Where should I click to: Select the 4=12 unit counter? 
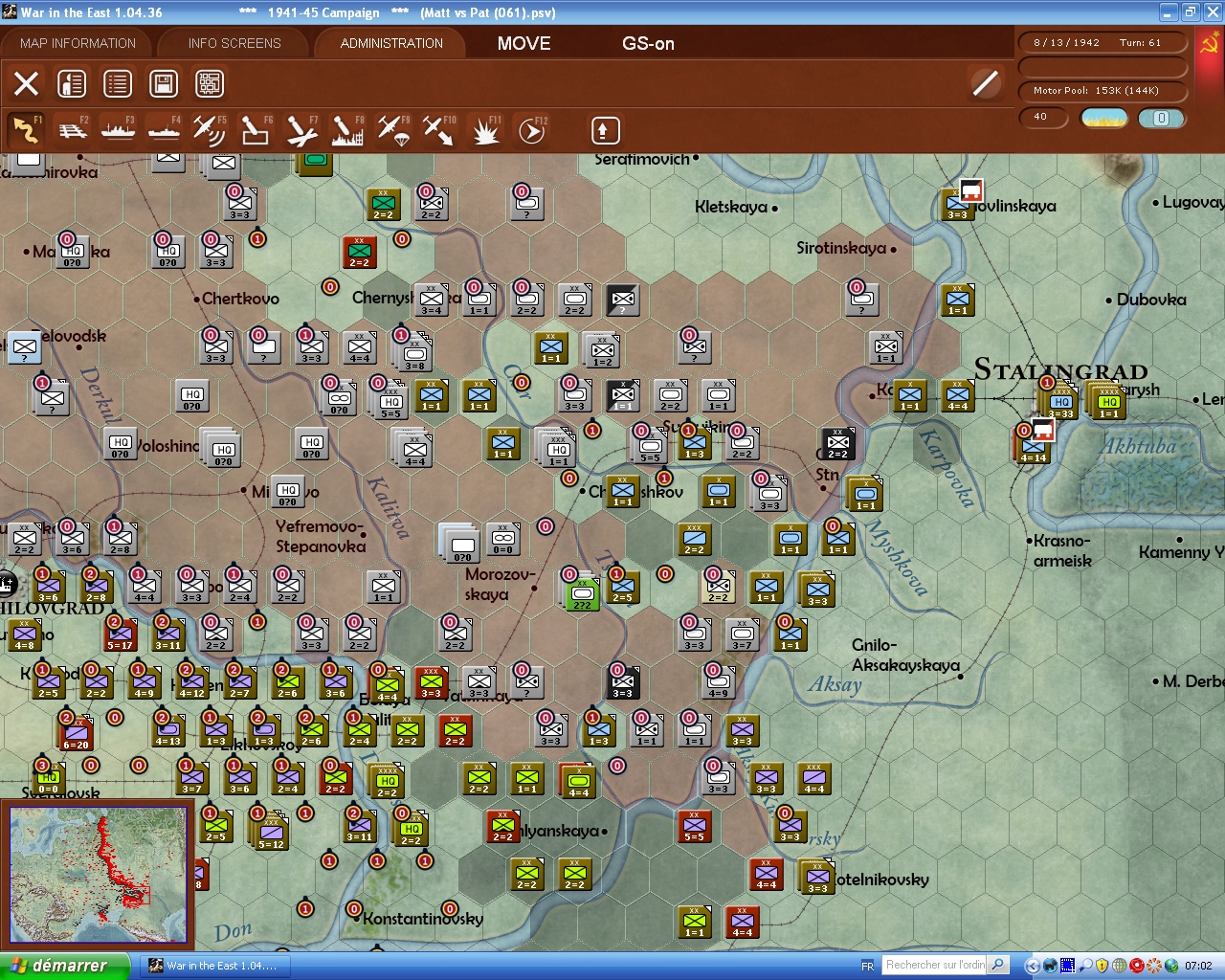tap(192, 682)
